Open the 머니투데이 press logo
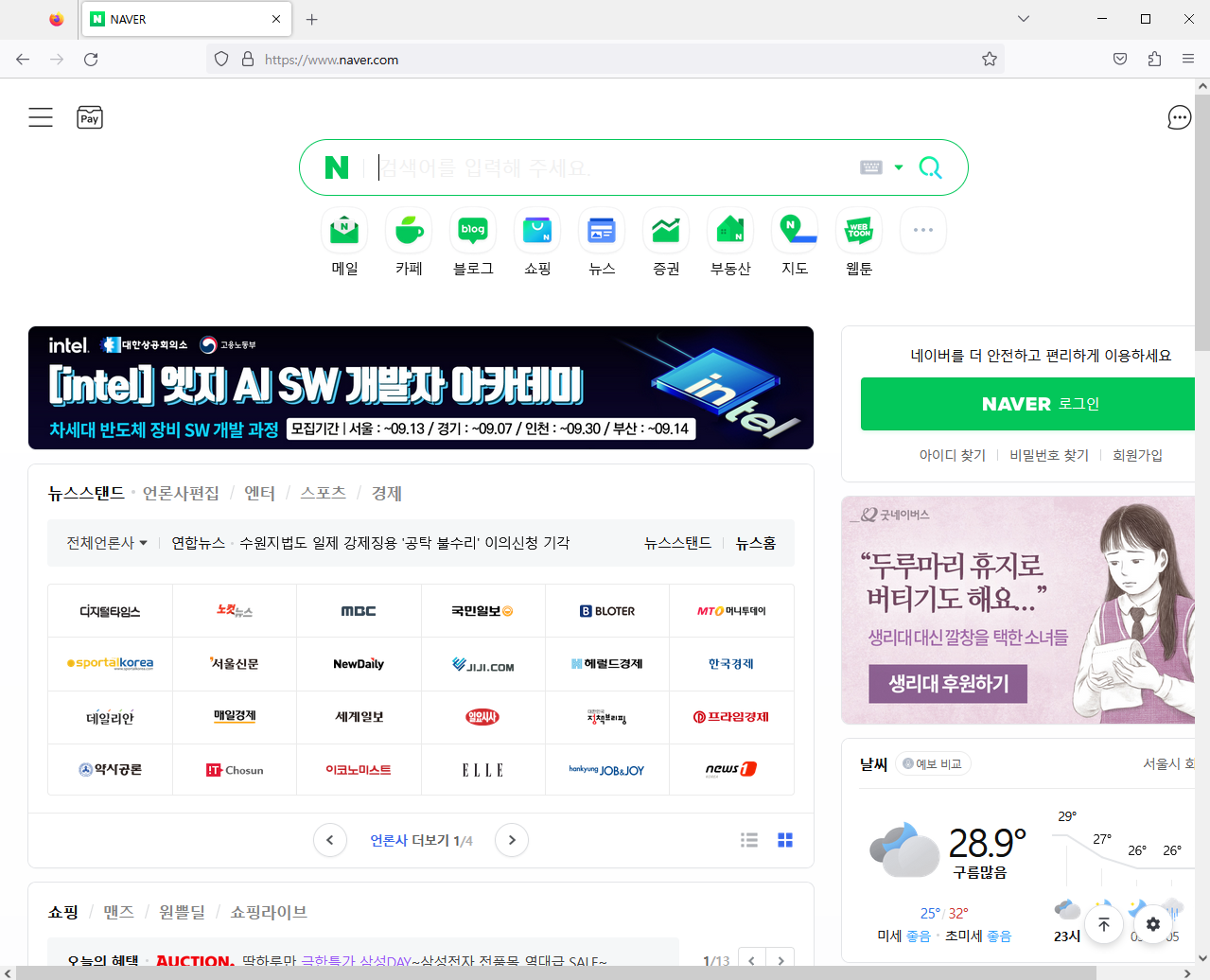The image size is (1210, 980). click(731, 611)
